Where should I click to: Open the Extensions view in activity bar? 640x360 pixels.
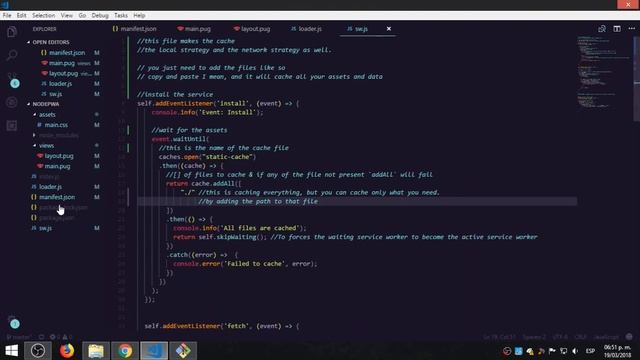12,125
